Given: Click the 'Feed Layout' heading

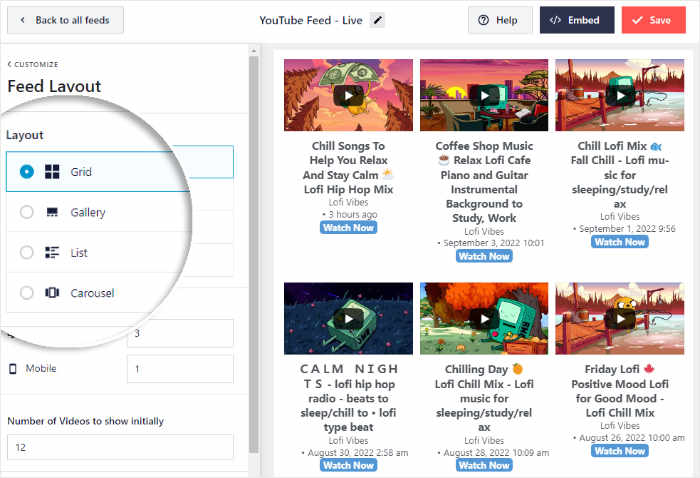Looking at the screenshot, I should coord(54,86).
